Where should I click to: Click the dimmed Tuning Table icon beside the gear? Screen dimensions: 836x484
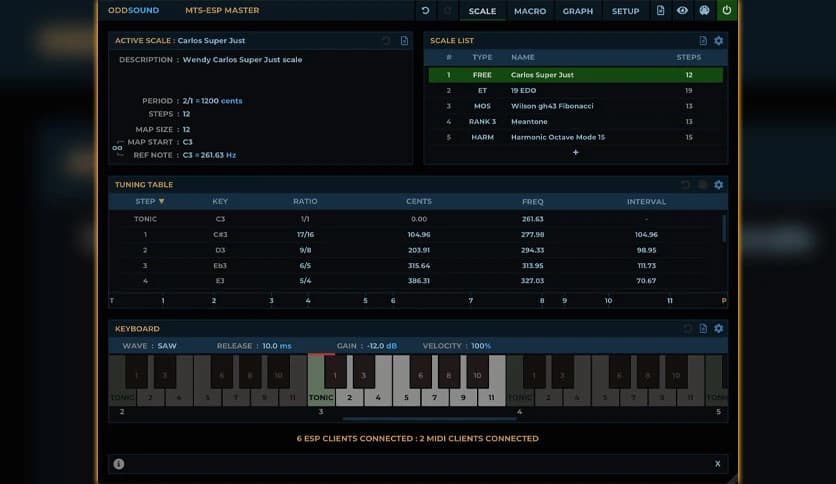[703, 184]
